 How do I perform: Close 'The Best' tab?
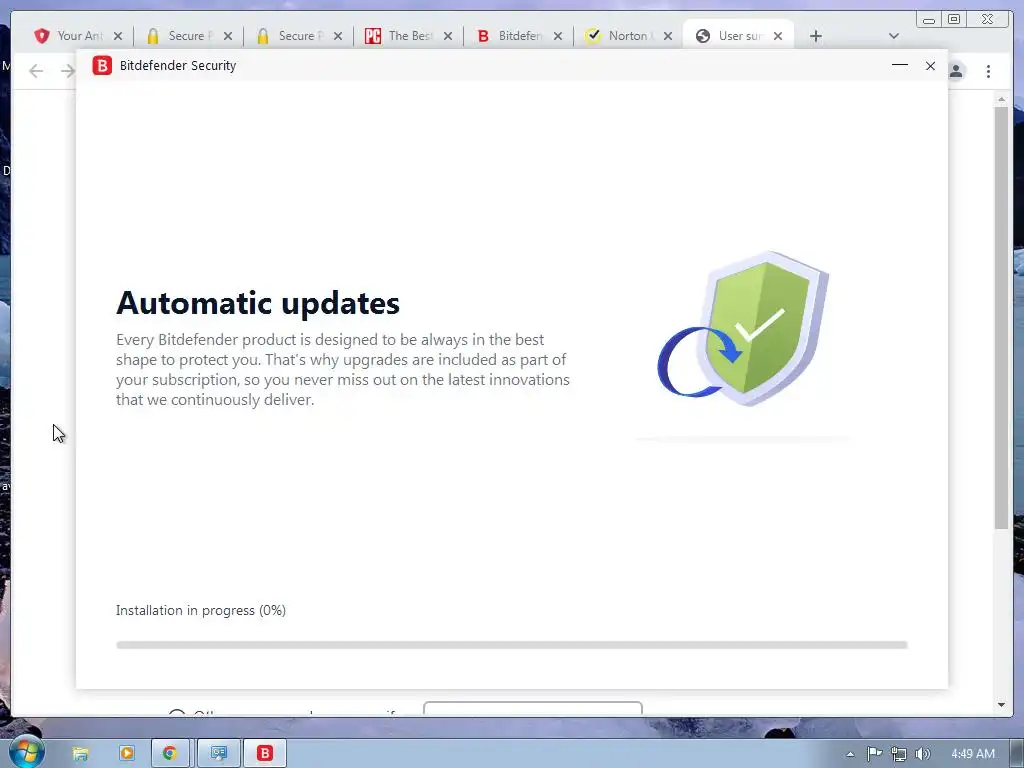tap(447, 36)
